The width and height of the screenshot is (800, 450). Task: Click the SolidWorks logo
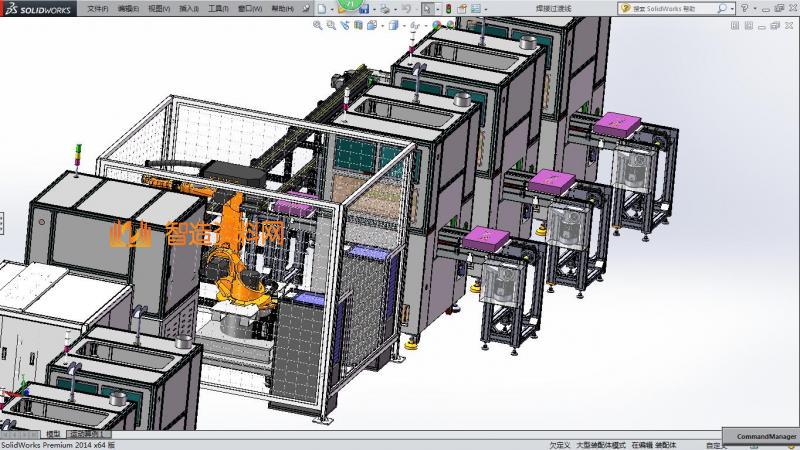[38, 8]
